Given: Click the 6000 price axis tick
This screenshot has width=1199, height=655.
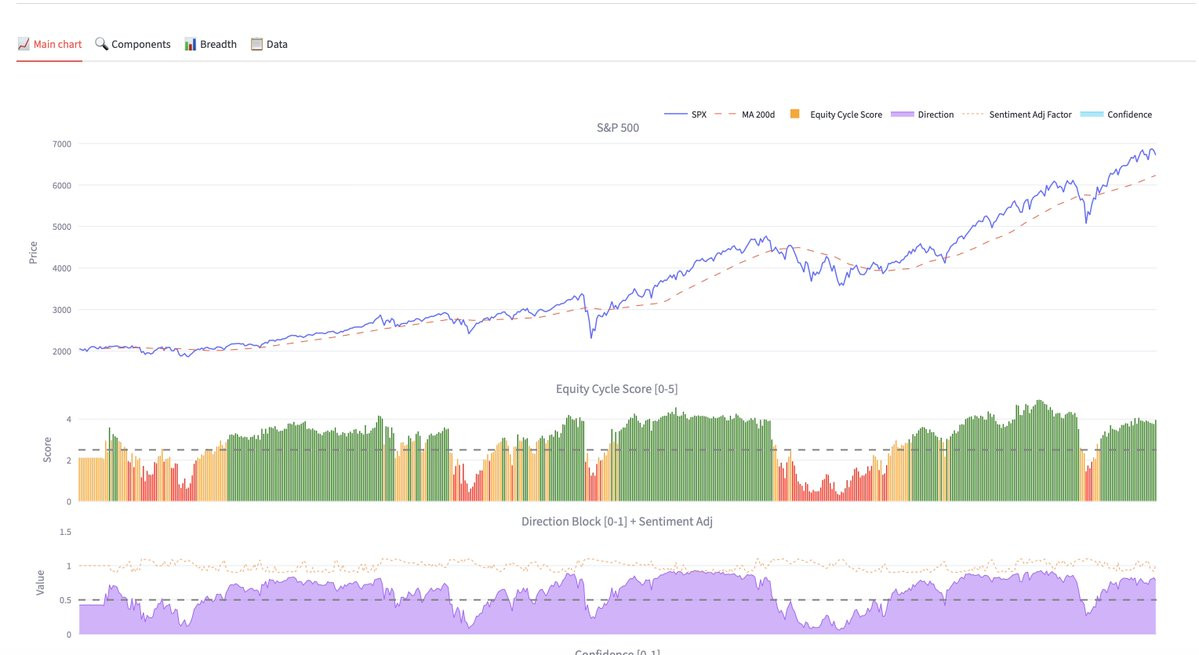Looking at the screenshot, I should (x=62, y=186).
